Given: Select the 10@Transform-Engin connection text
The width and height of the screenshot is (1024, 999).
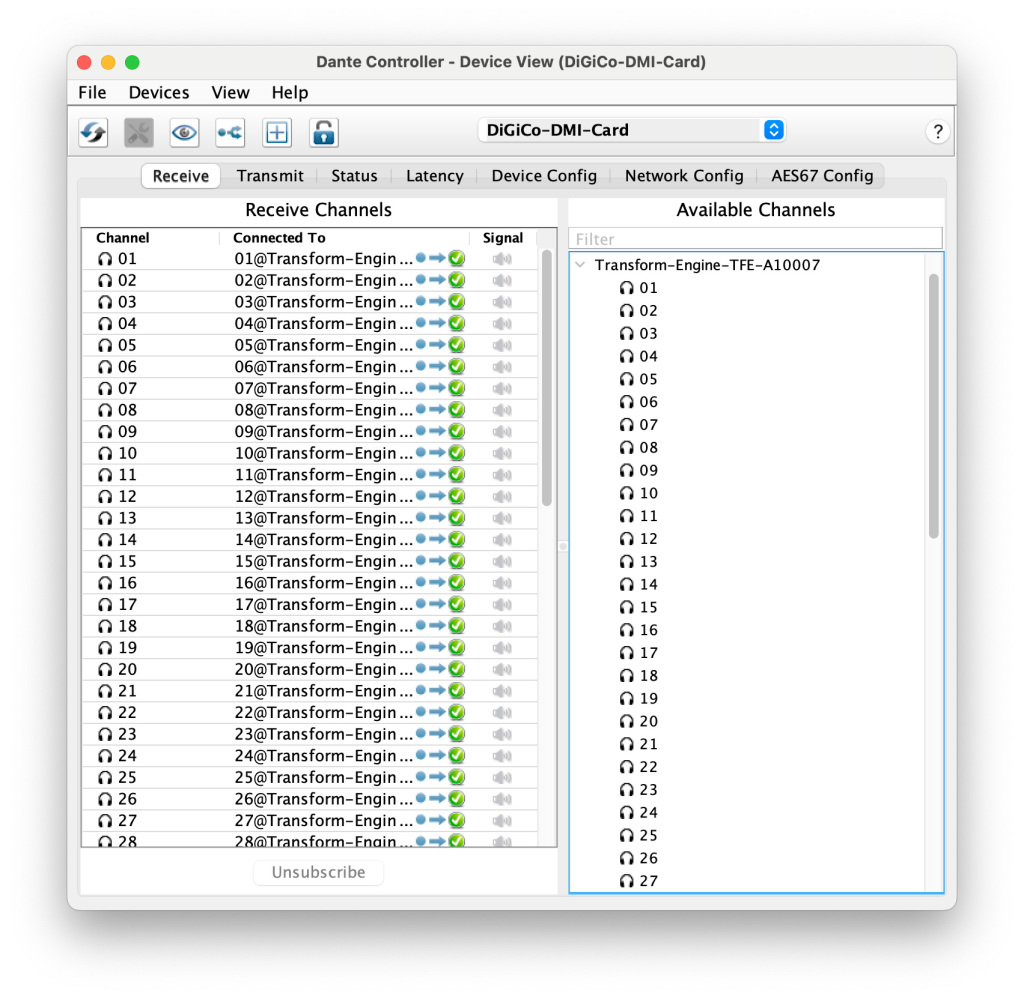Looking at the screenshot, I should tap(323, 453).
